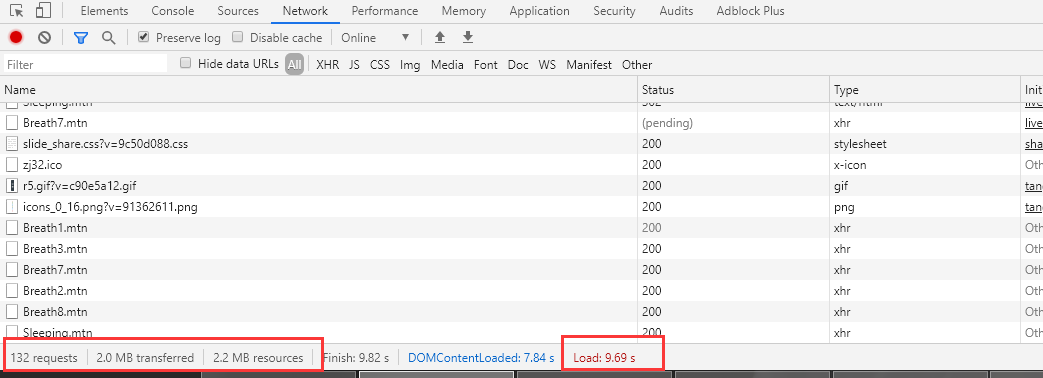The height and width of the screenshot is (378, 1043).
Task: Select the CSS filter button
Action: pos(380,65)
